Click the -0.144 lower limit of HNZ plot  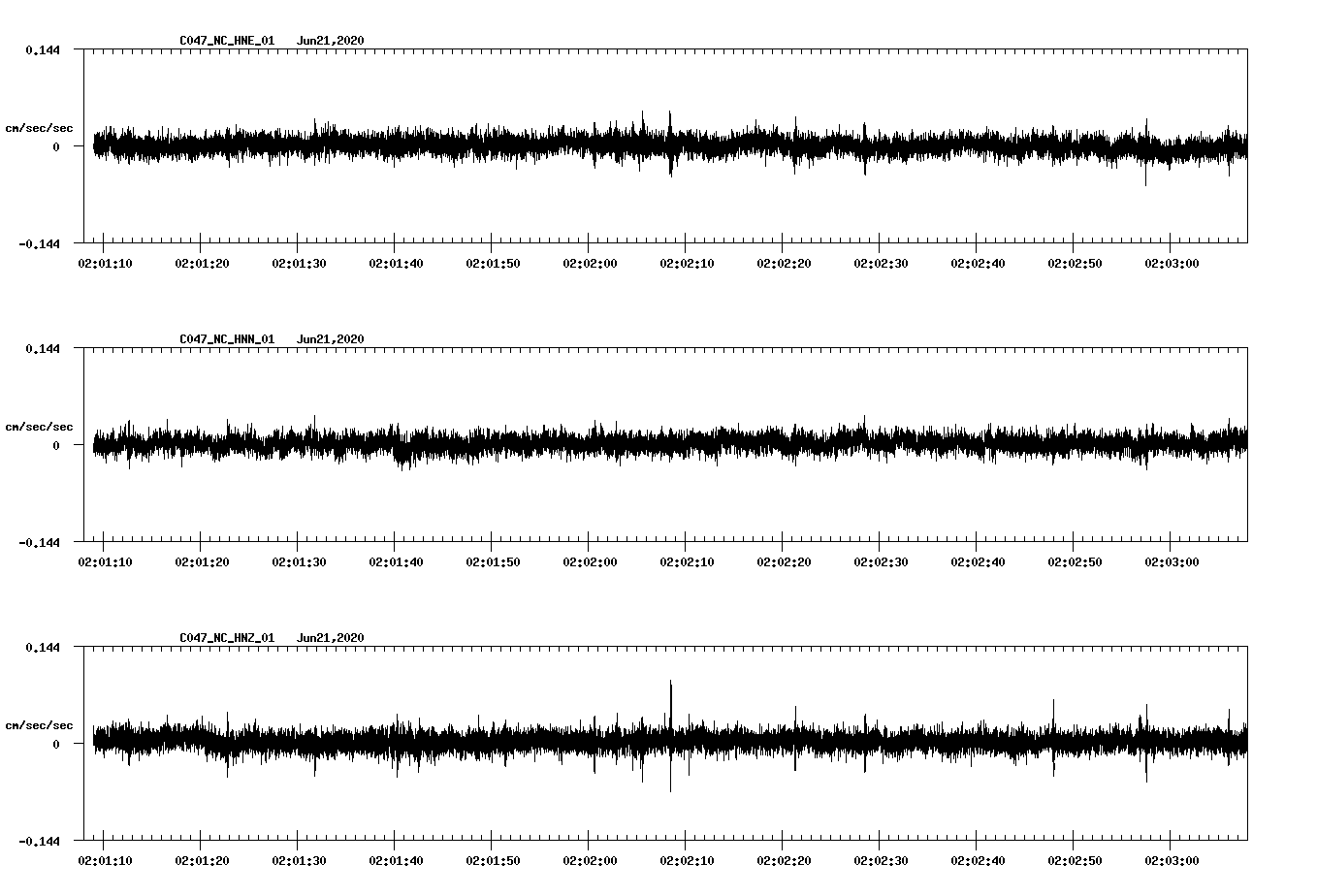(39, 841)
